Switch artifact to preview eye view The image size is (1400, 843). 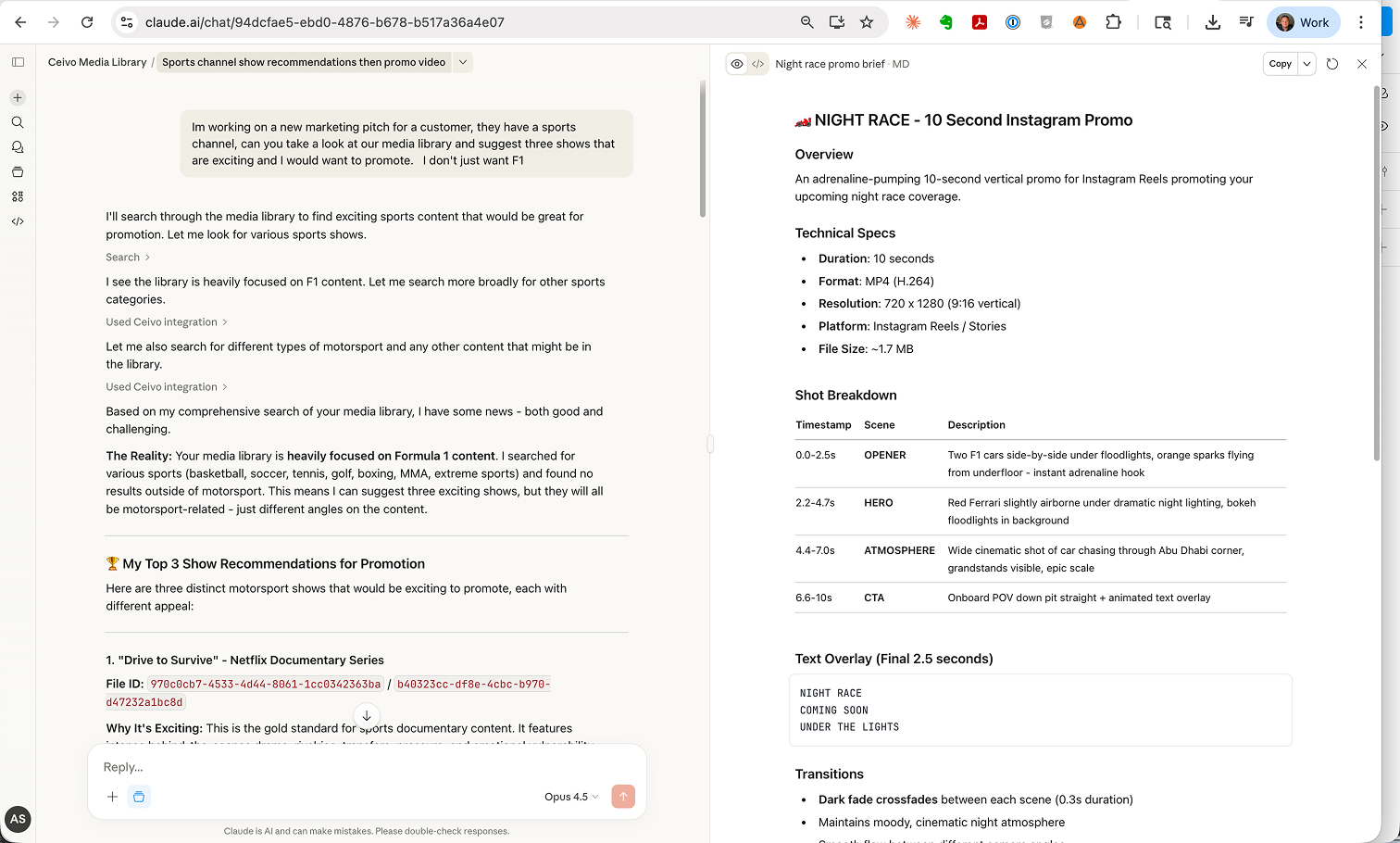point(737,64)
